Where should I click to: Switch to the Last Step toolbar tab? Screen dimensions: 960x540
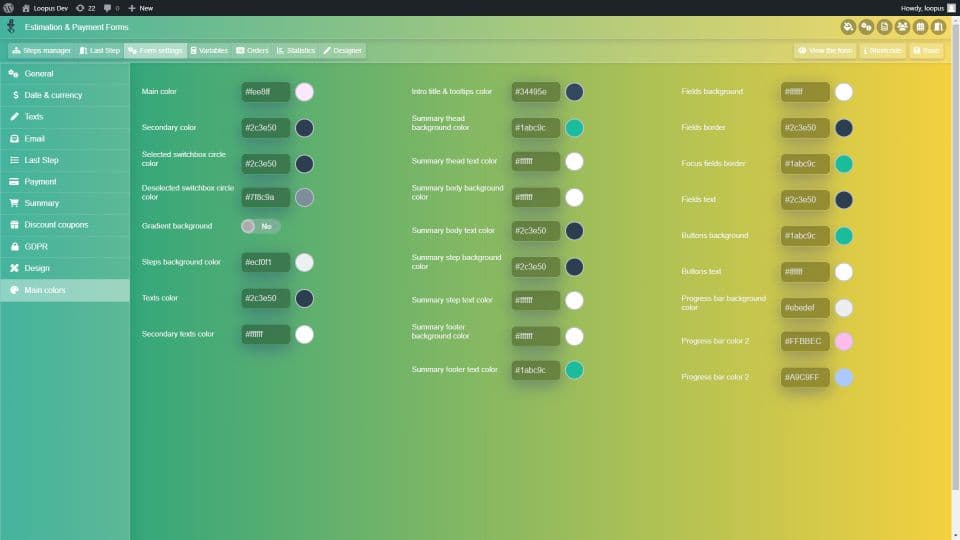pyautogui.click(x=99, y=50)
